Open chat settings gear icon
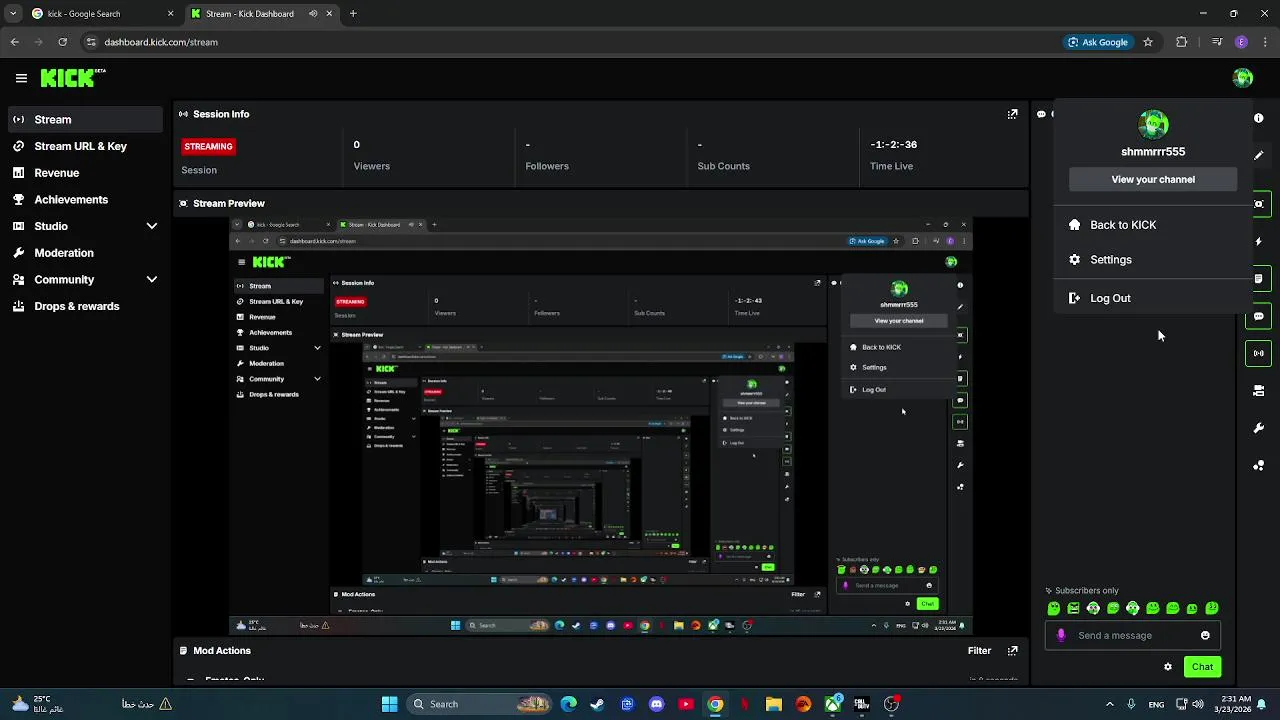Viewport: 1280px width, 720px height. tap(1167, 667)
